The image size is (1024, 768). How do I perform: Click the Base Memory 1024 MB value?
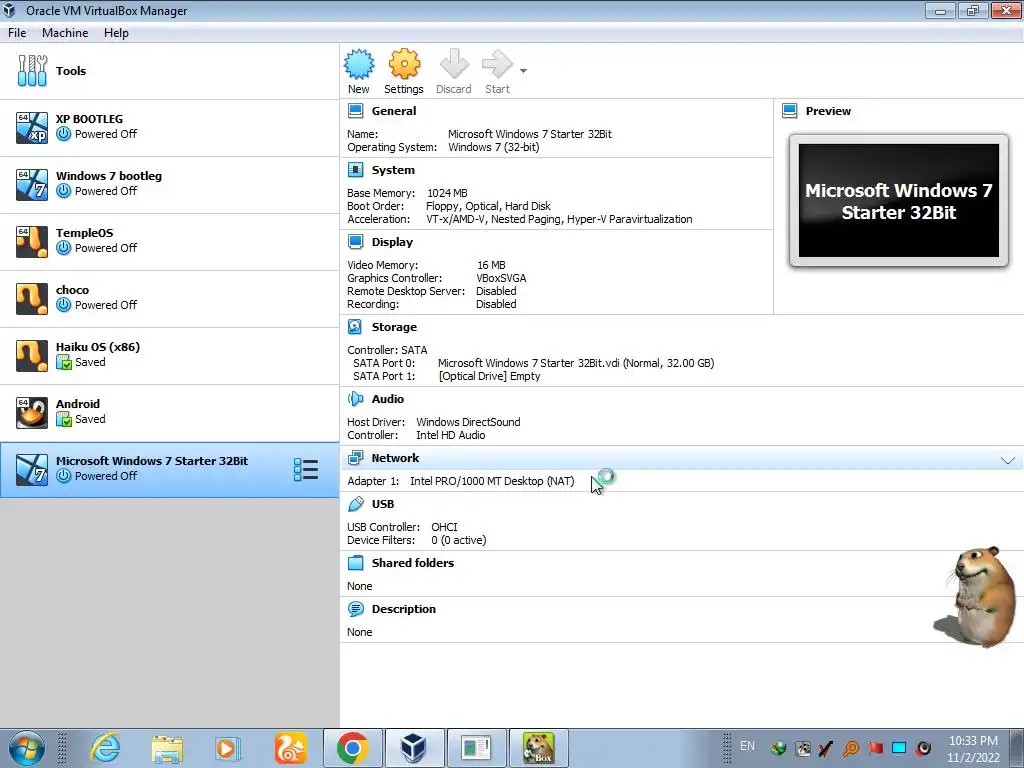(447, 193)
